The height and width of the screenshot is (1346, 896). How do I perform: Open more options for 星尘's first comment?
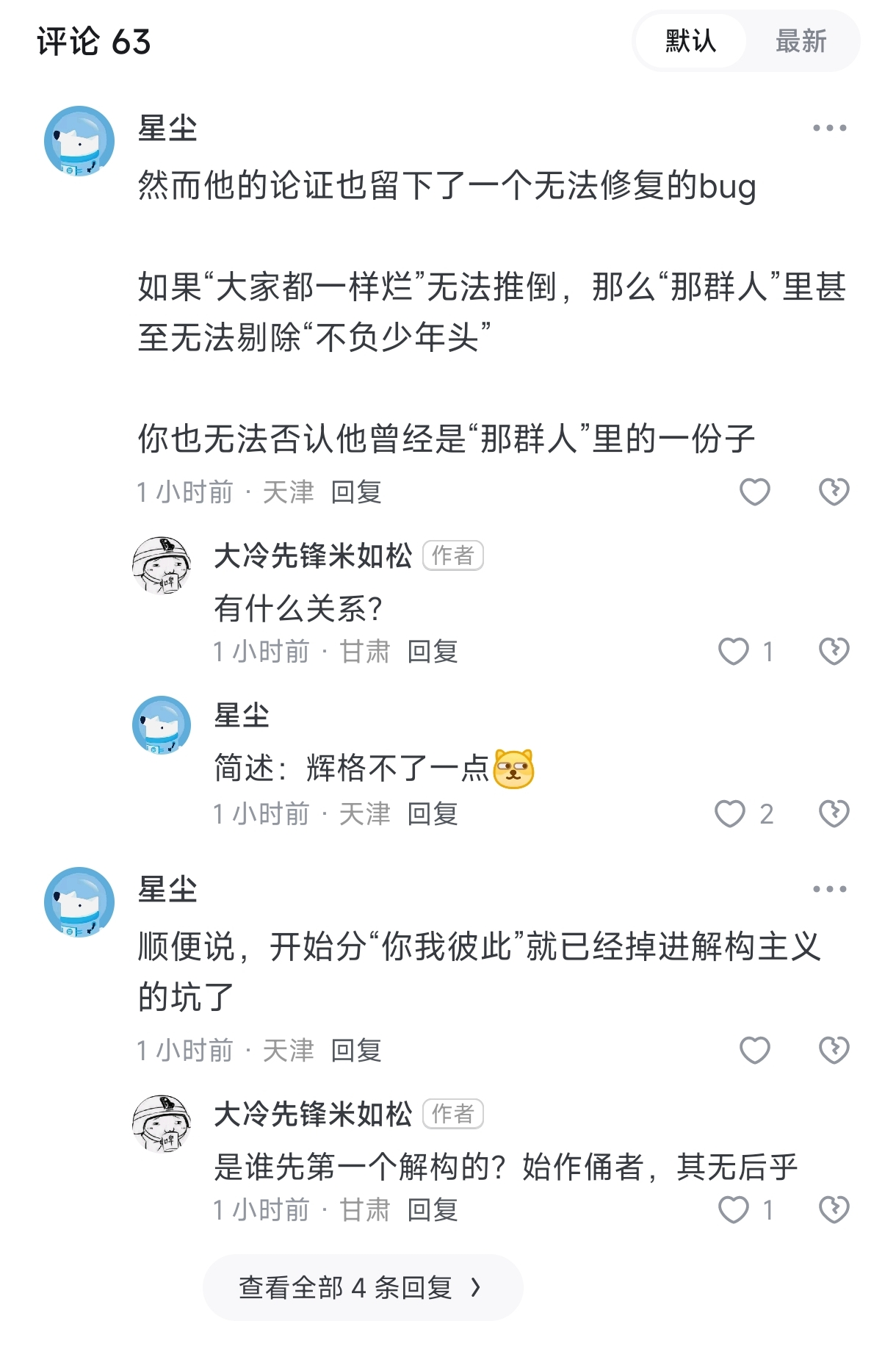(830, 128)
